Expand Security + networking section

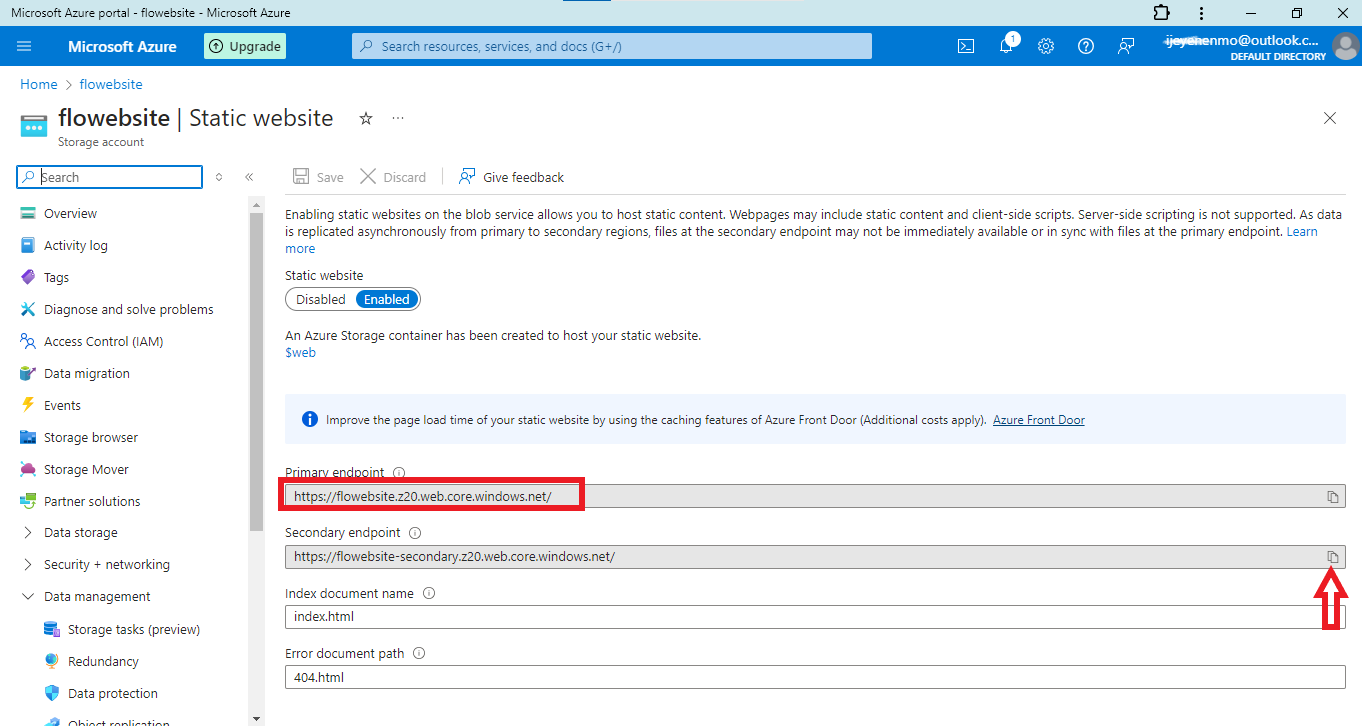pyautogui.click(x=27, y=565)
